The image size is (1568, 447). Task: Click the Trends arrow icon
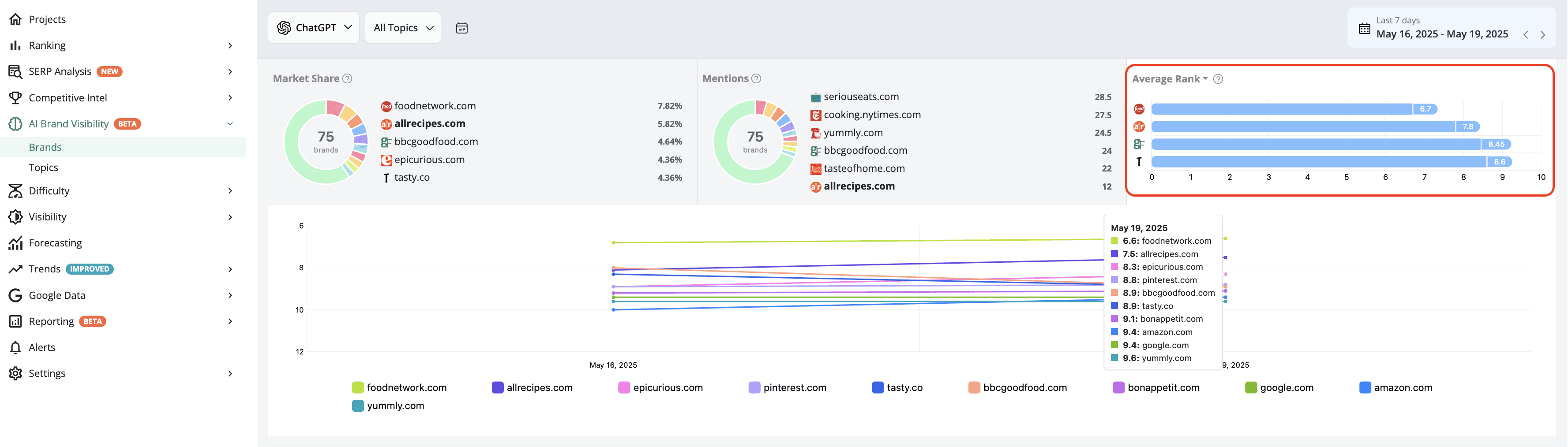click(x=15, y=269)
